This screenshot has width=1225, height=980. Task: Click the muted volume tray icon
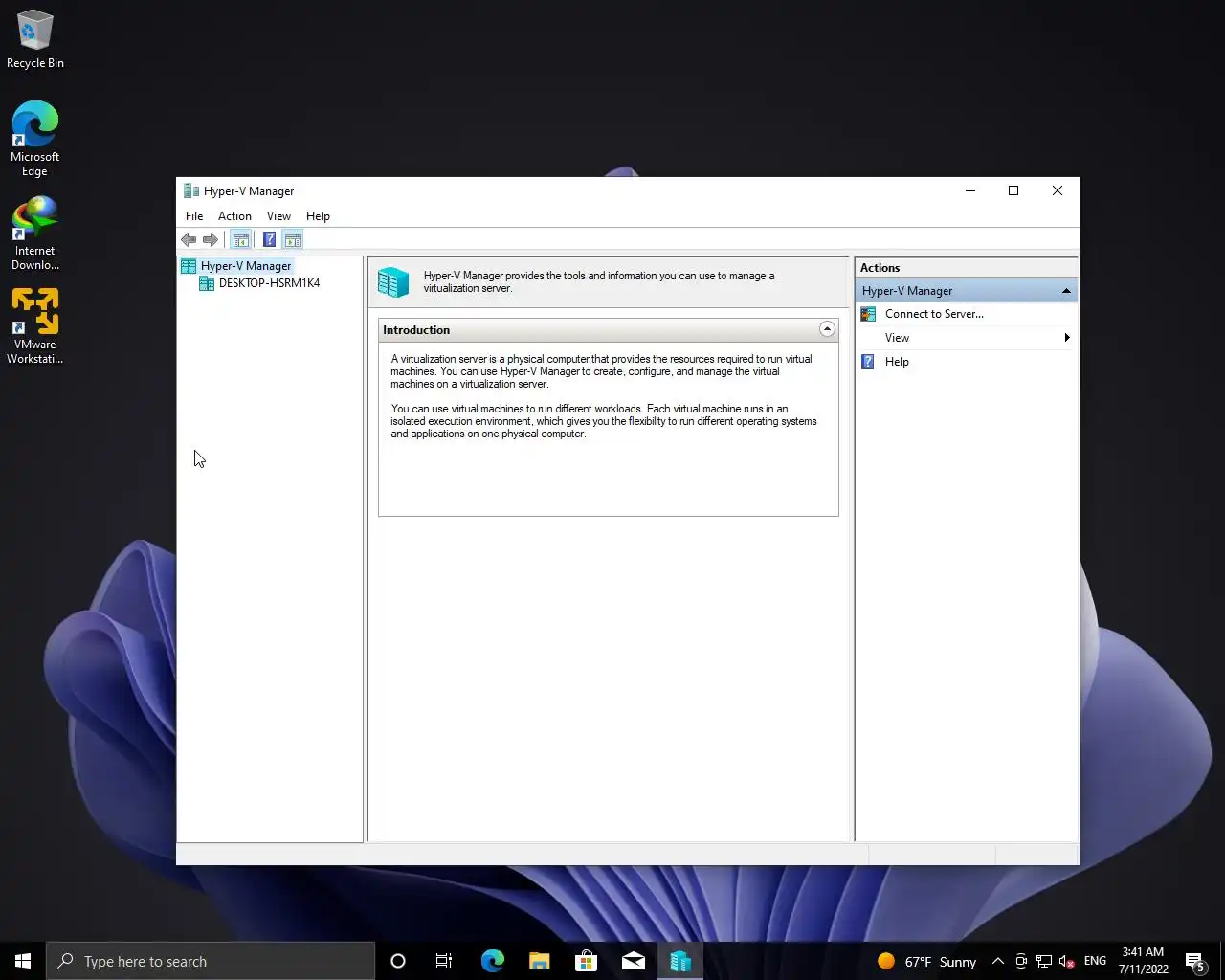click(1067, 961)
